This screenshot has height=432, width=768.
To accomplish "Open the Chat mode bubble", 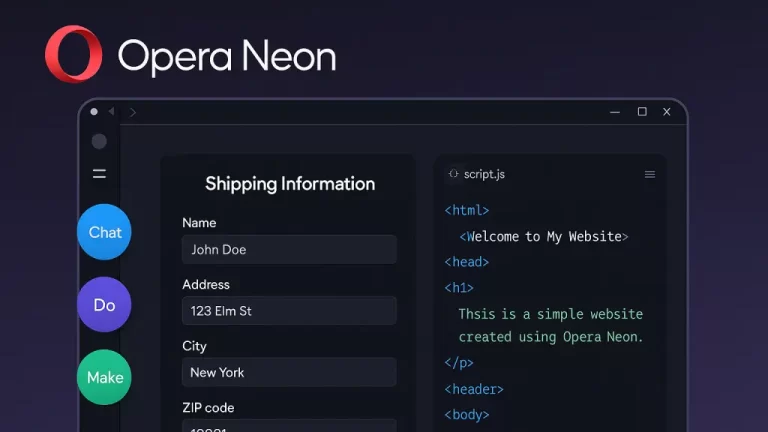I will coord(104,232).
